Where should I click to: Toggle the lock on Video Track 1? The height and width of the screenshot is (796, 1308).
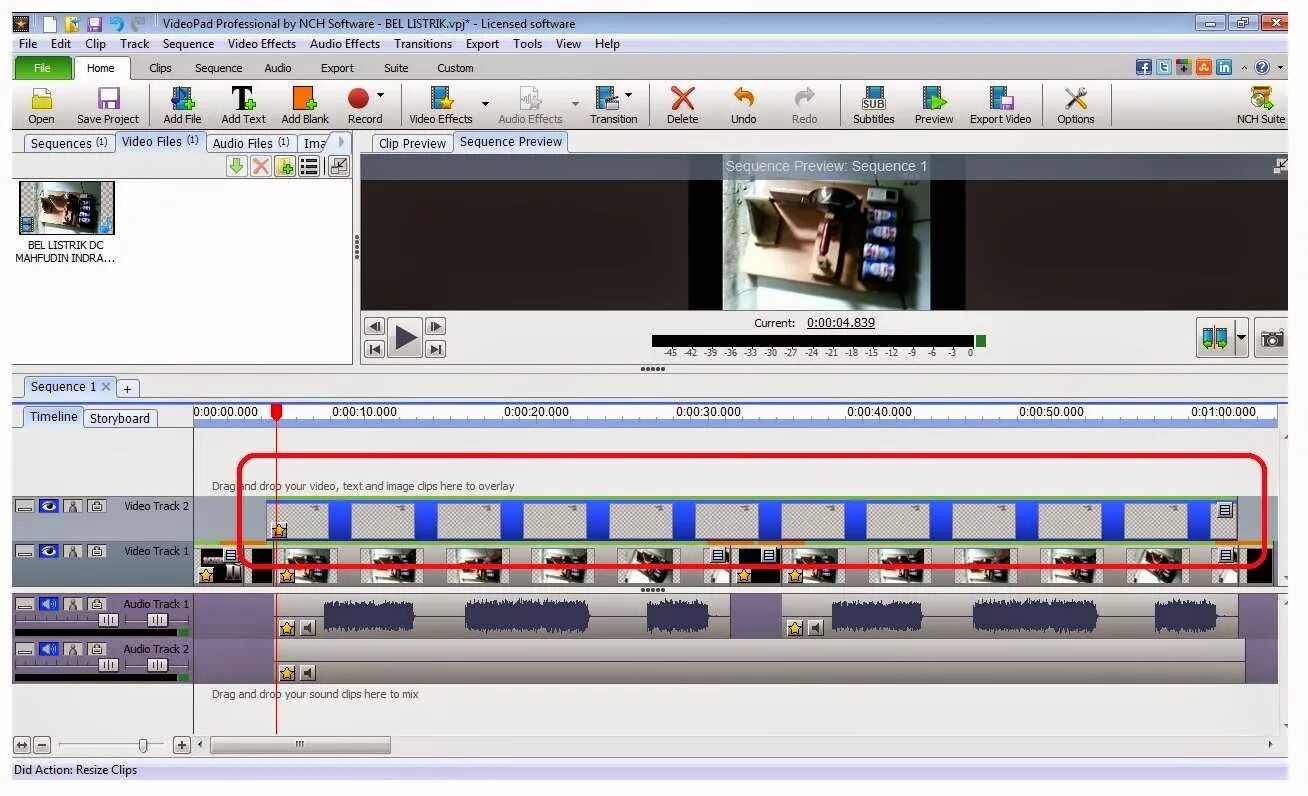coord(96,551)
